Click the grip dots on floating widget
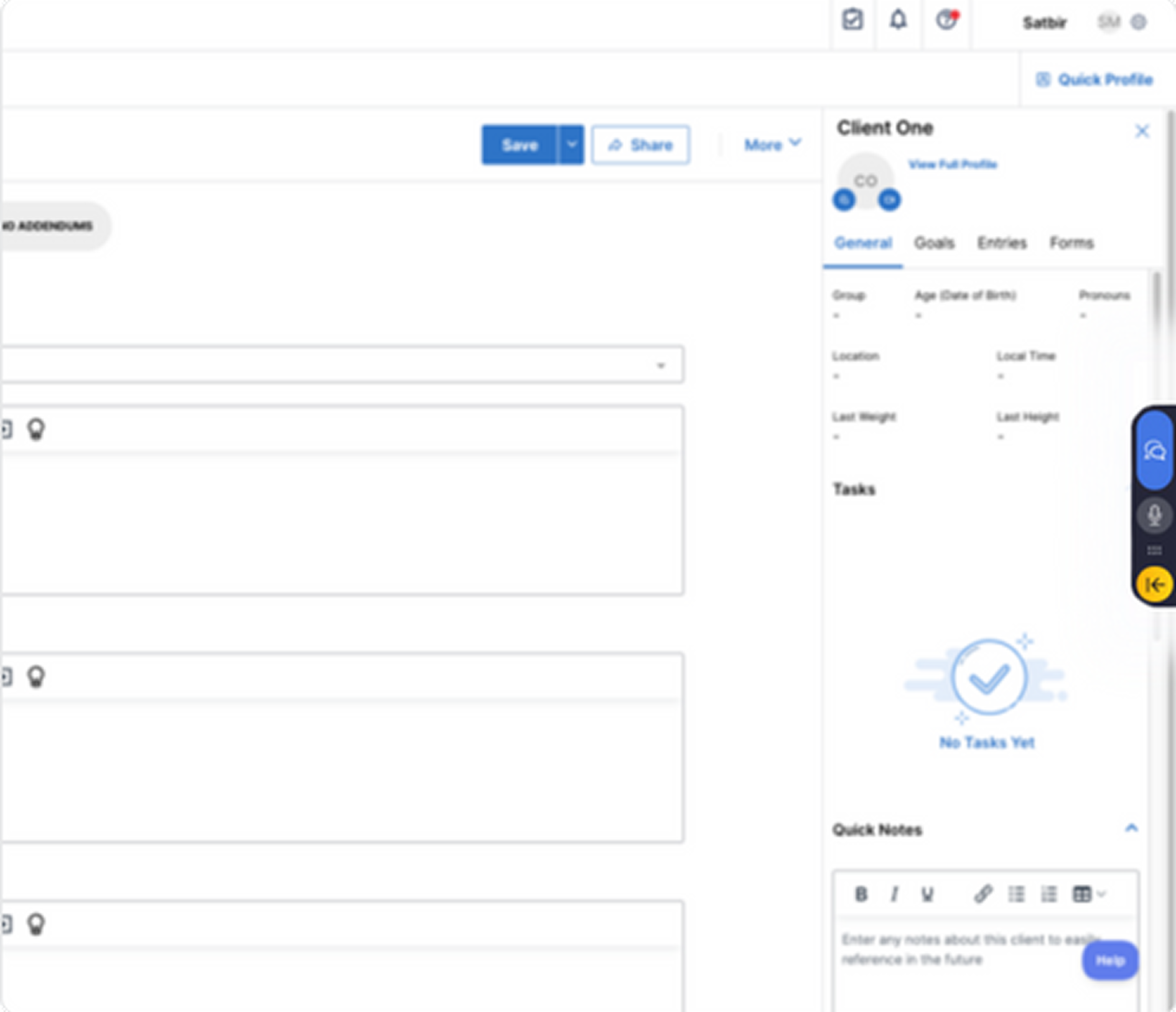This screenshot has width=1176, height=1012. [x=1154, y=550]
